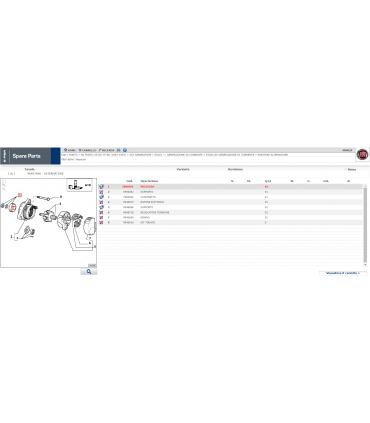Click the red part code in row 1
Screen dimensions: 370x423
tap(128, 187)
